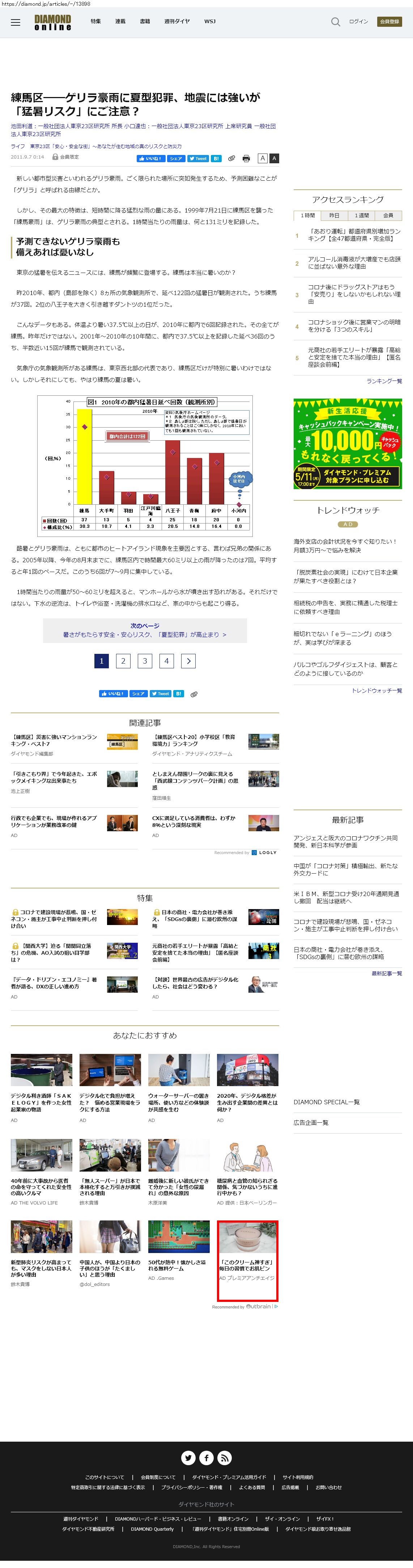413x1568 pixels.
Task: Switch to the large font size A
Action: [274, 158]
